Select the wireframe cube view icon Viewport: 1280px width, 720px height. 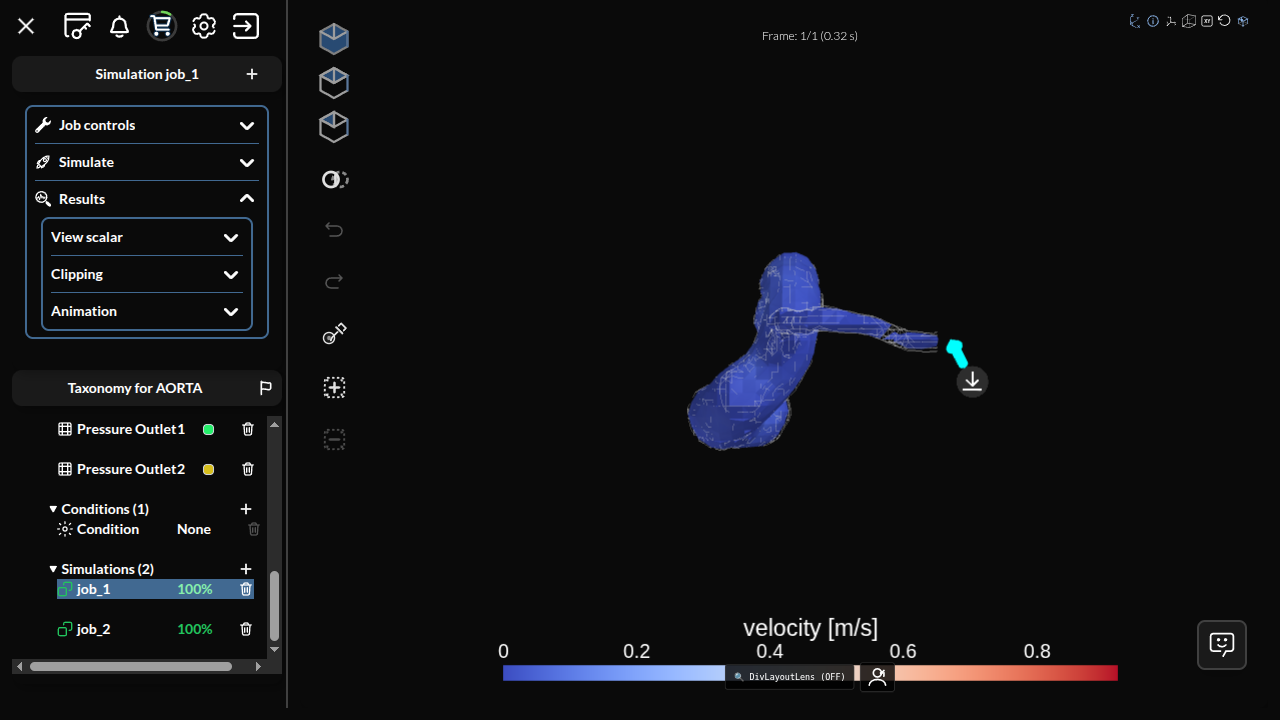334,126
